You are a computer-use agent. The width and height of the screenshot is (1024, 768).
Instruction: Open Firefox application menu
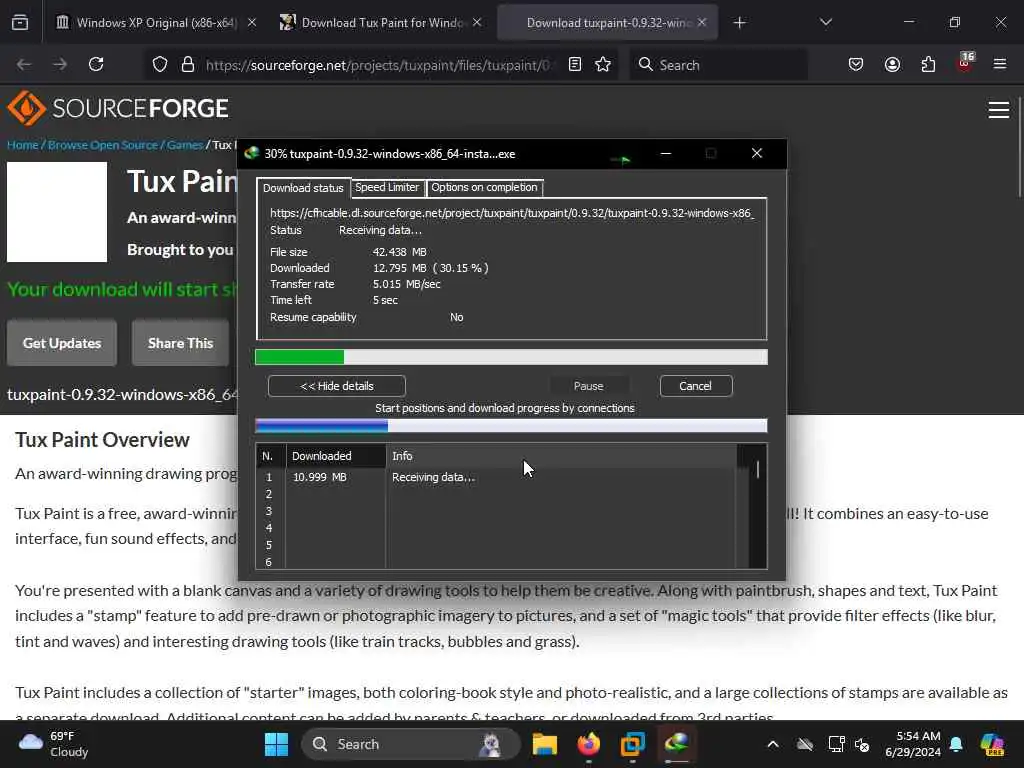1000,65
